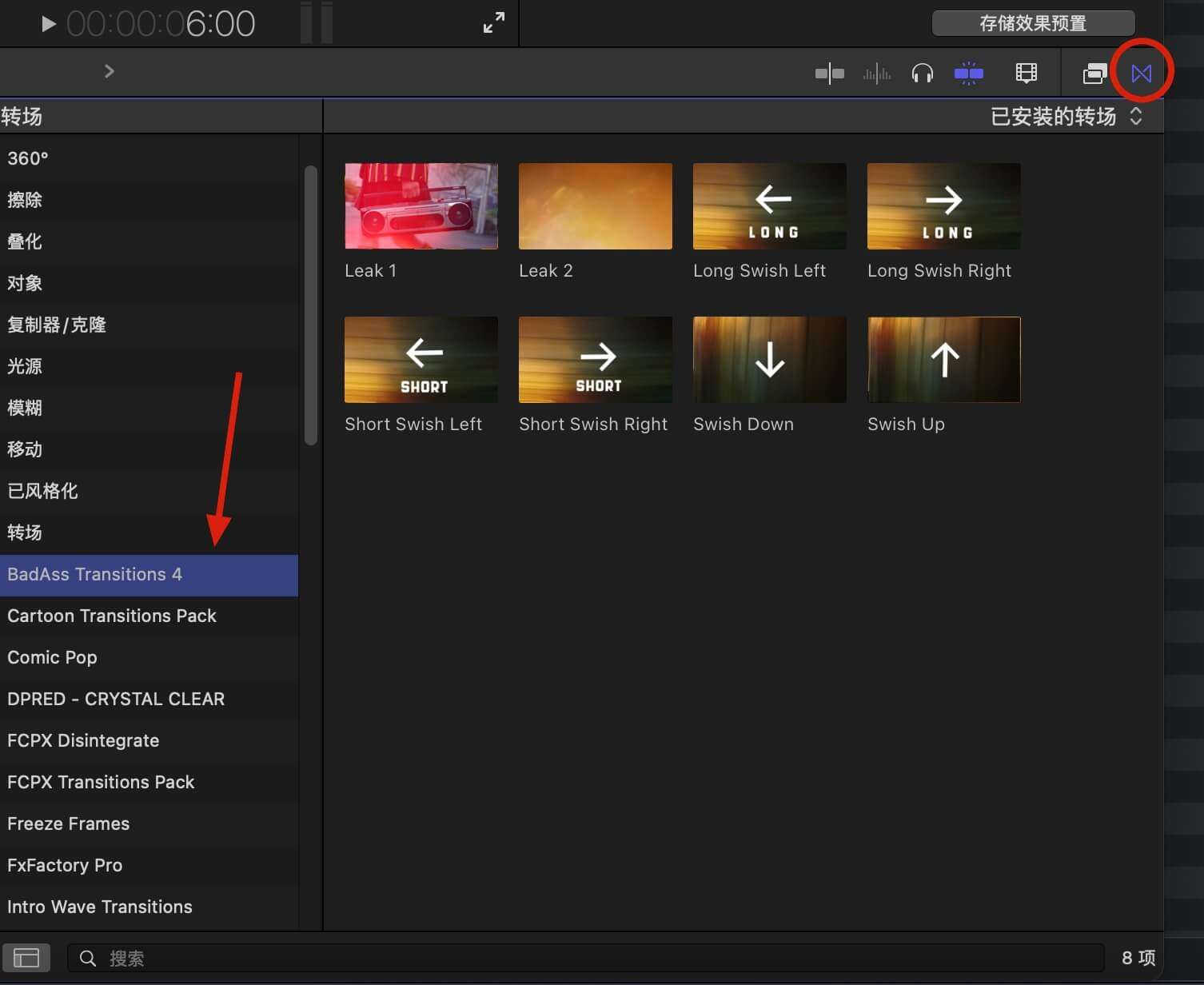The image size is (1204, 985).
Task: Click the fullscreen expand arrows icon
Action: pyautogui.click(x=493, y=22)
